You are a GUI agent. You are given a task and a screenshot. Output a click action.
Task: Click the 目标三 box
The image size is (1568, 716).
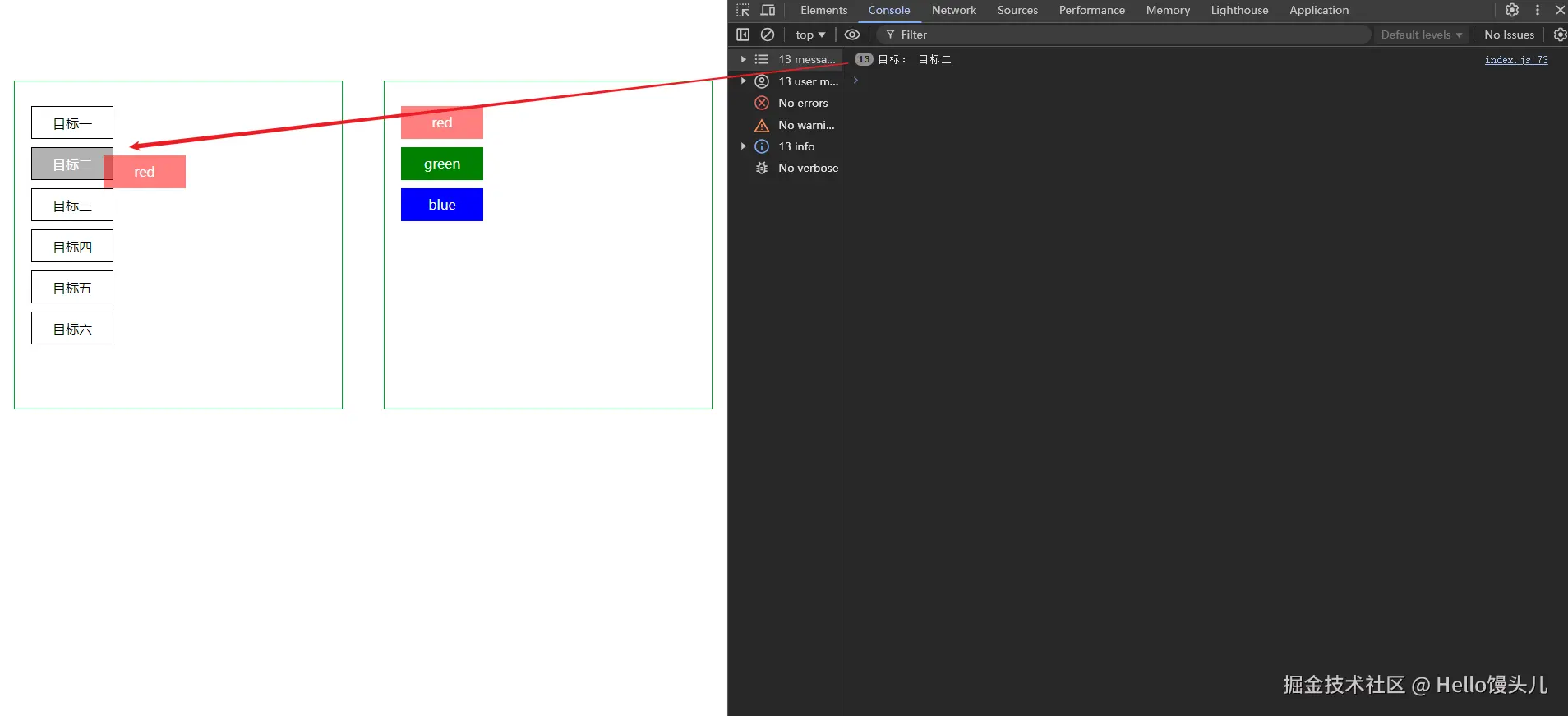72,205
